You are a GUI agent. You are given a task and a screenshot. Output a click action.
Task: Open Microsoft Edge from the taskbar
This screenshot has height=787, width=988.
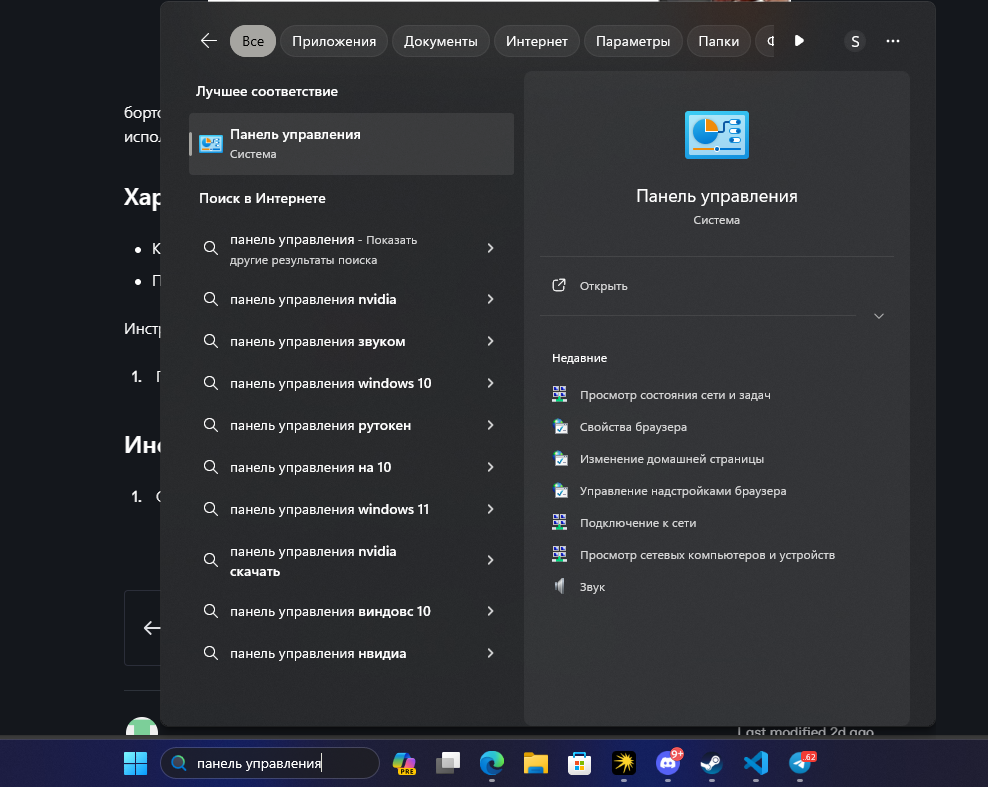pyautogui.click(x=491, y=764)
